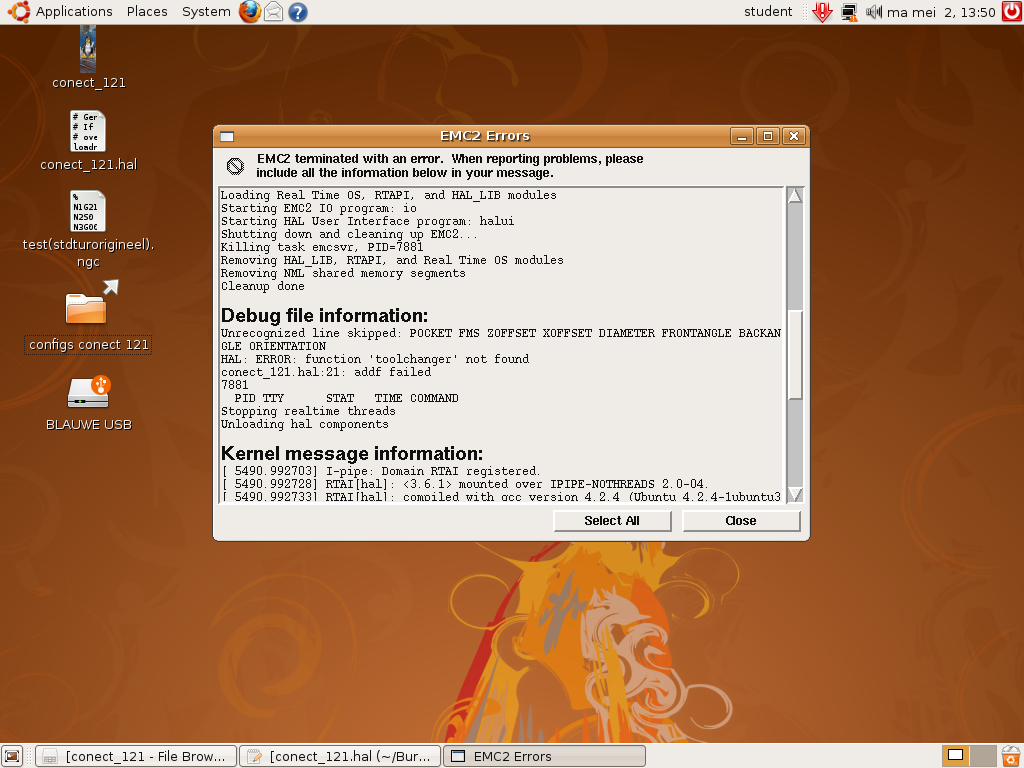Click the error log vertical scrollbar thumb

click(x=795, y=354)
